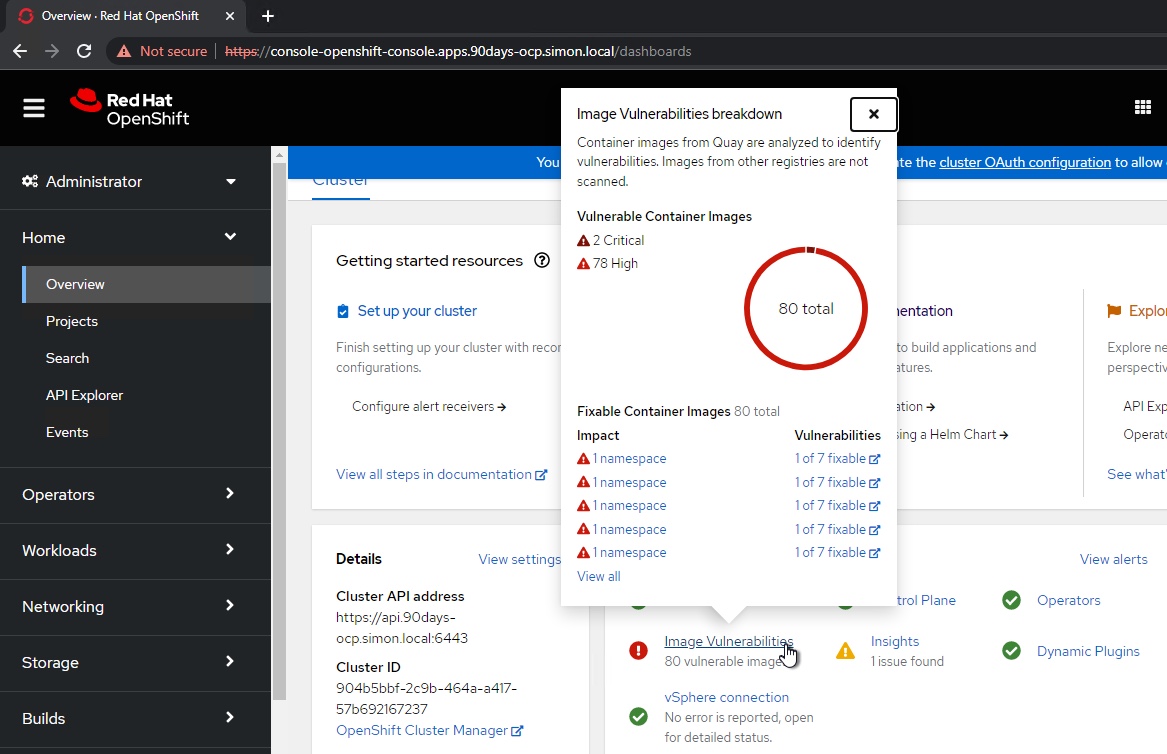This screenshot has height=754, width=1167.
Task: Click the browser address bar URL
Action: tap(458, 51)
